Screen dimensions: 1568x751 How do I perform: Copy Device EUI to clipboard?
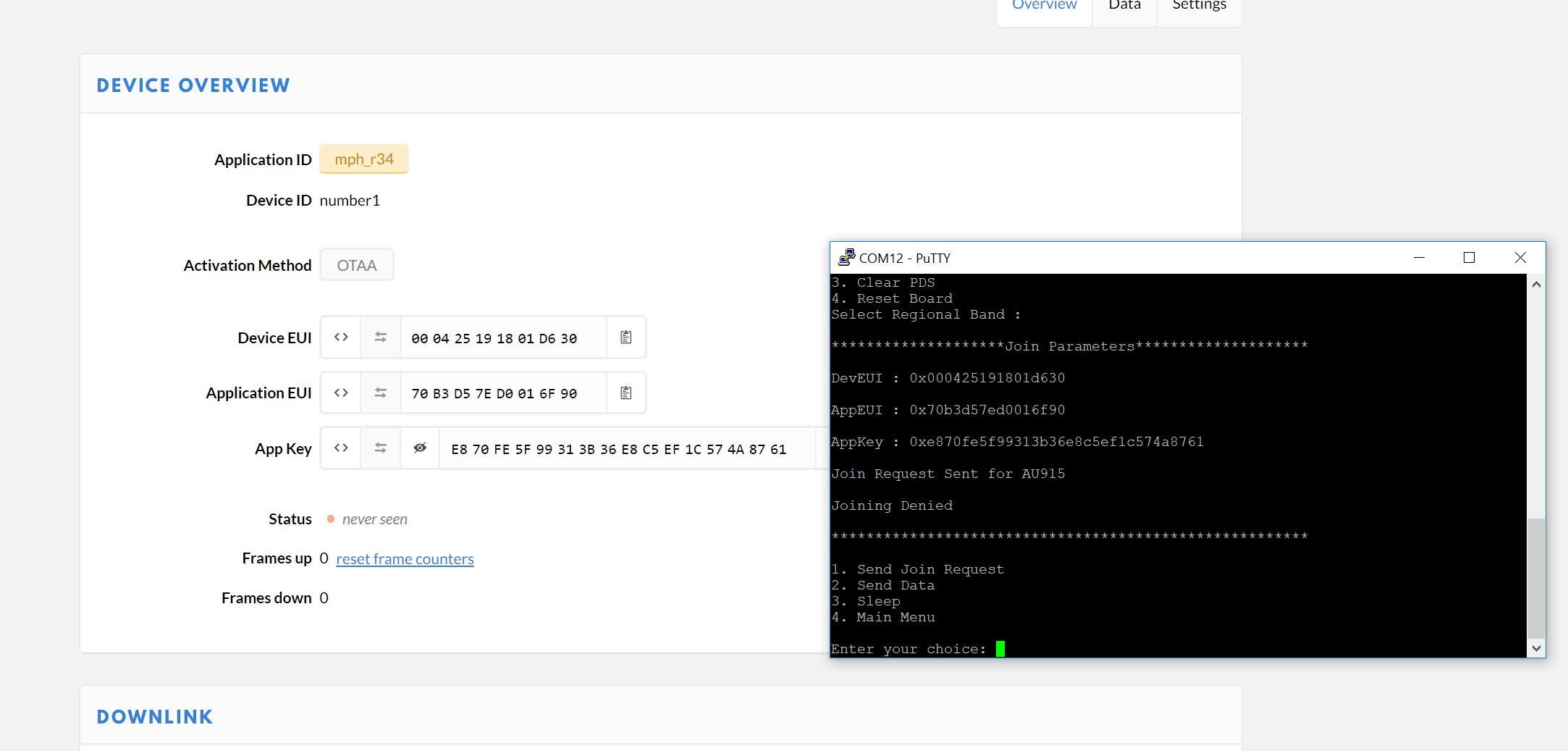pos(626,337)
